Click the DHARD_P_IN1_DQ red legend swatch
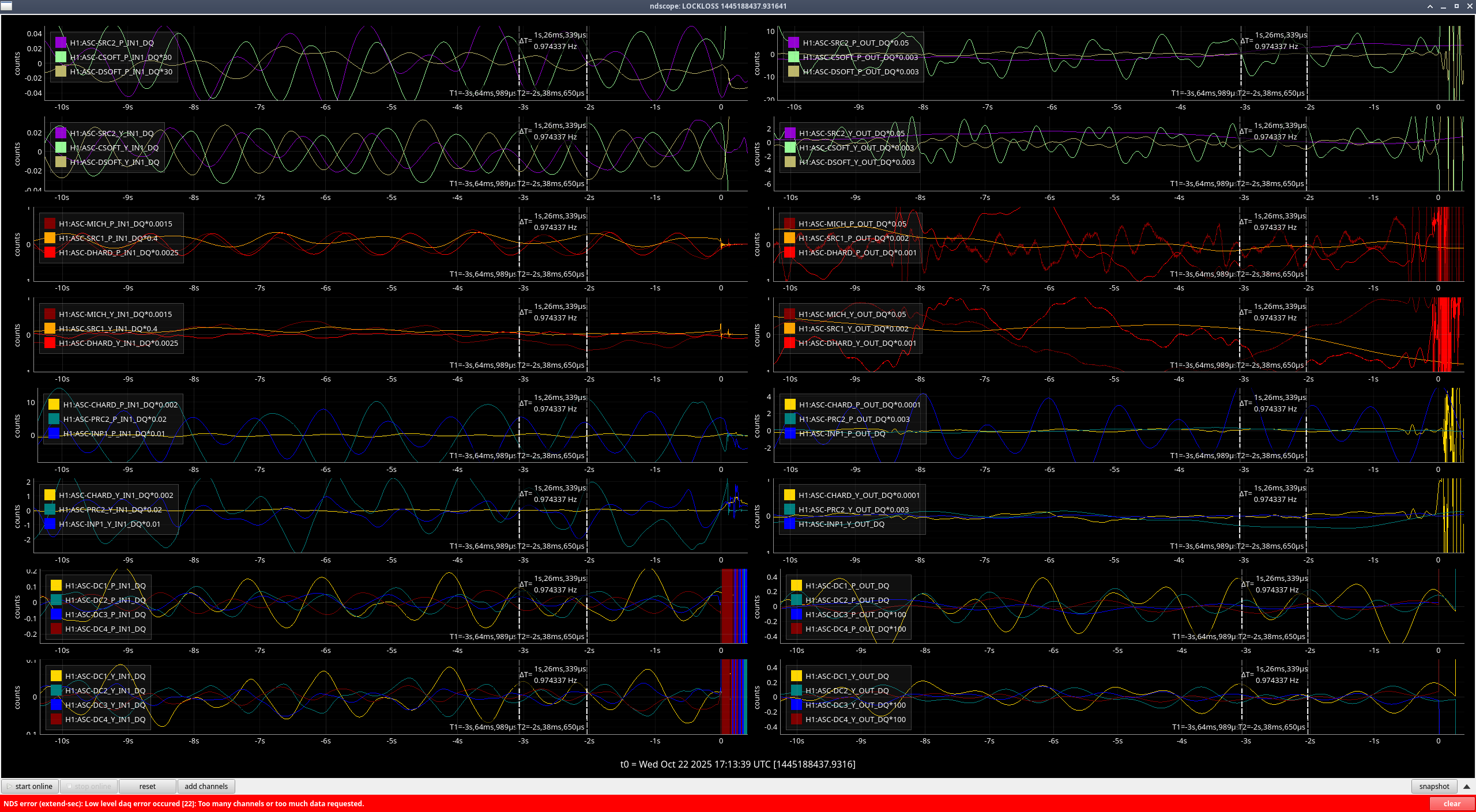The height and width of the screenshot is (812, 1476). tap(50, 252)
